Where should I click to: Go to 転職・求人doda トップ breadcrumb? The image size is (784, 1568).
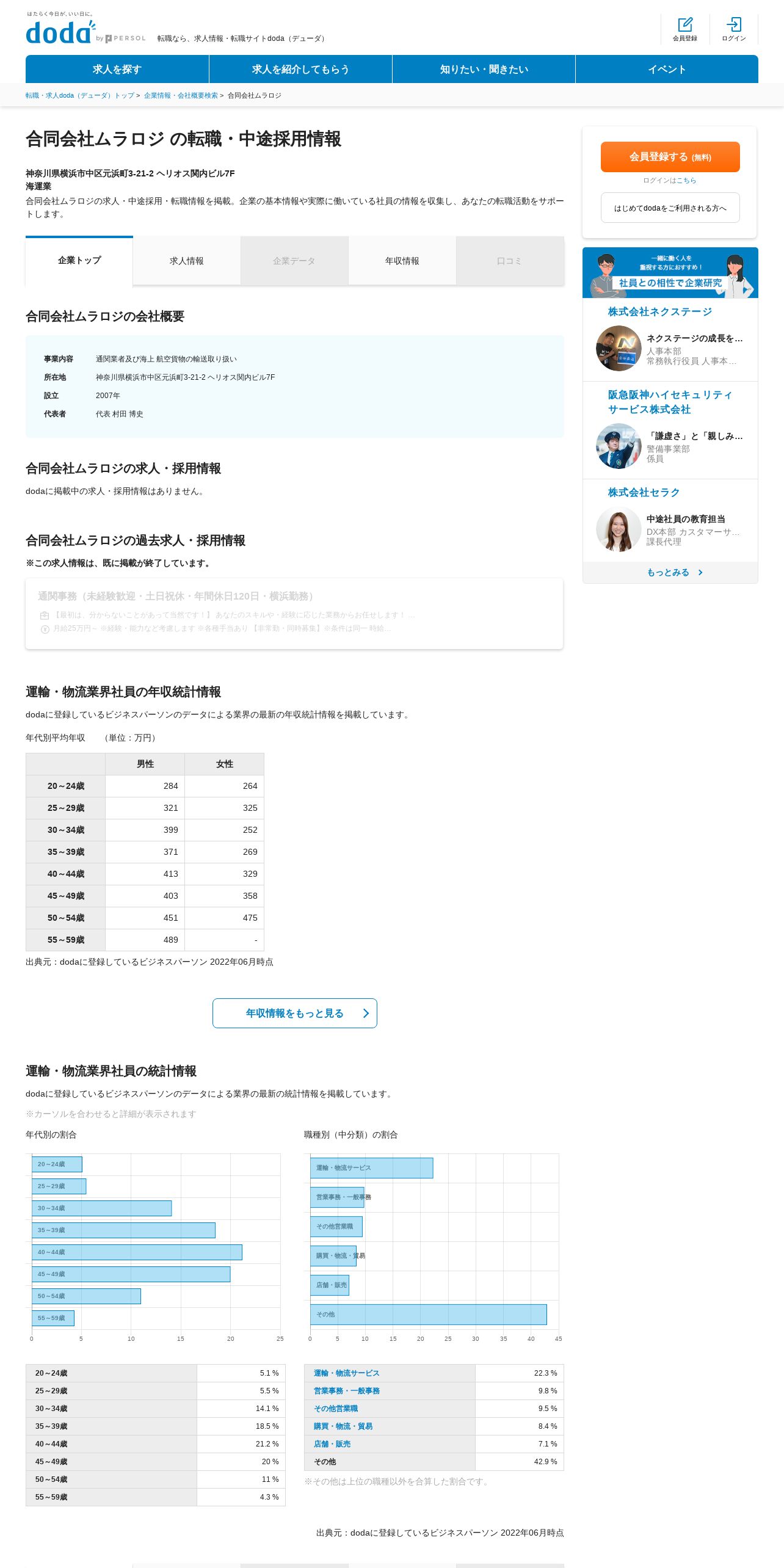[80, 96]
